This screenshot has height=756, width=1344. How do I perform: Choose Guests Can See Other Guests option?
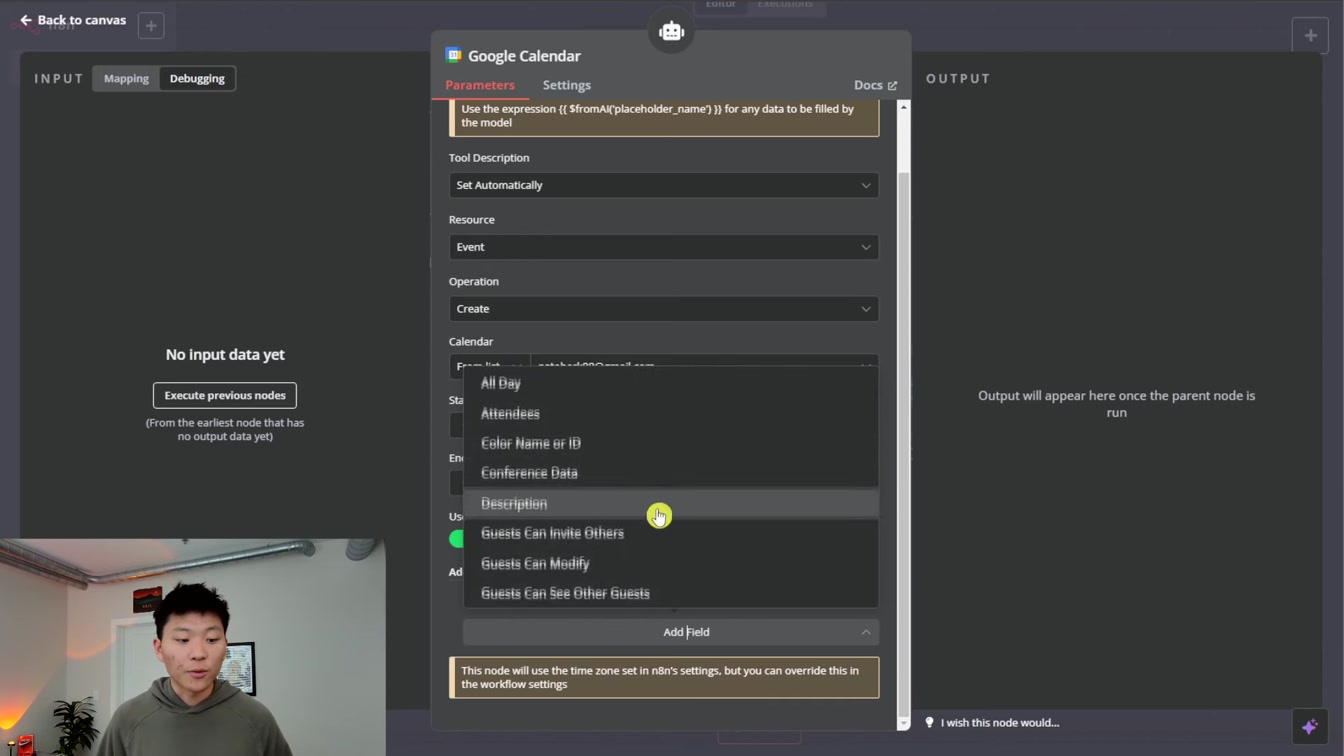pos(671,593)
